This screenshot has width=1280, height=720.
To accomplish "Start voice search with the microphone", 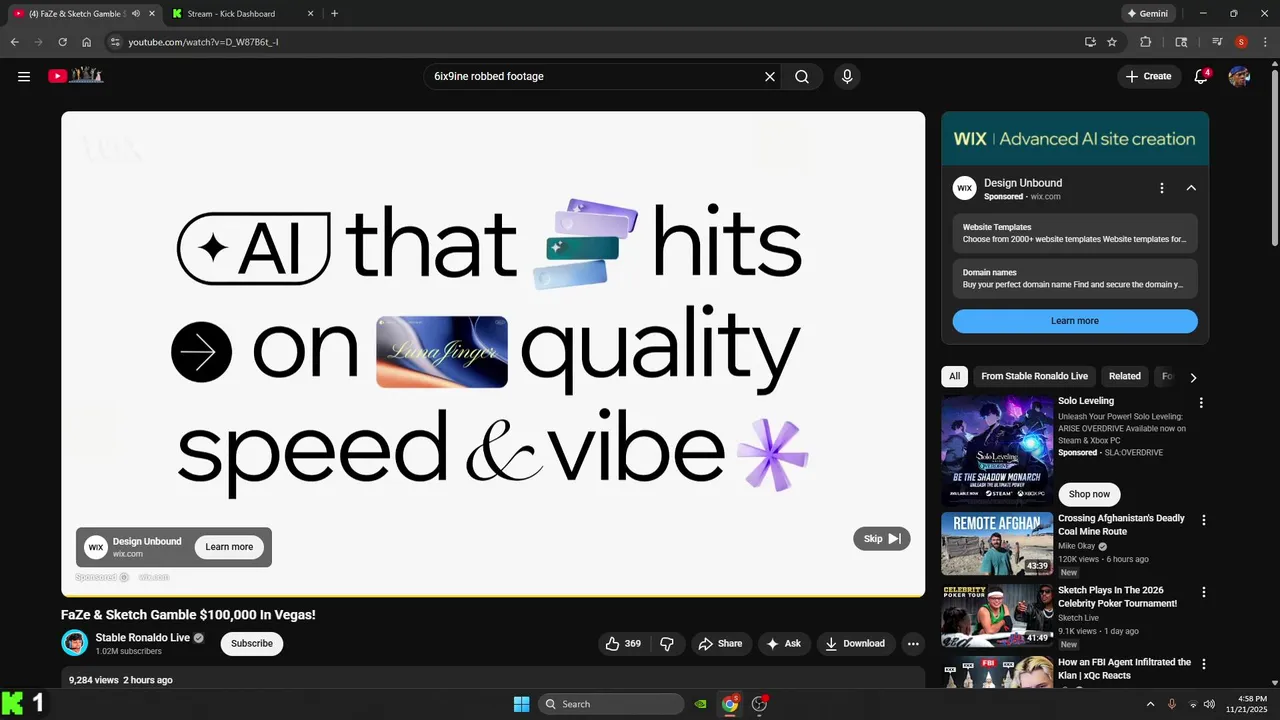I will tap(847, 76).
